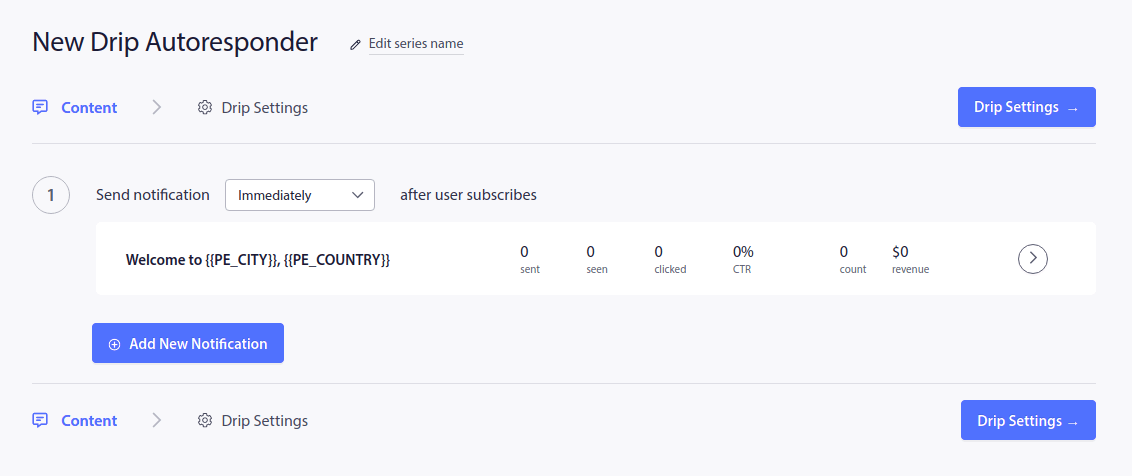Open the Immediately send-timing dropdown
The height and width of the screenshot is (476, 1132).
point(300,195)
